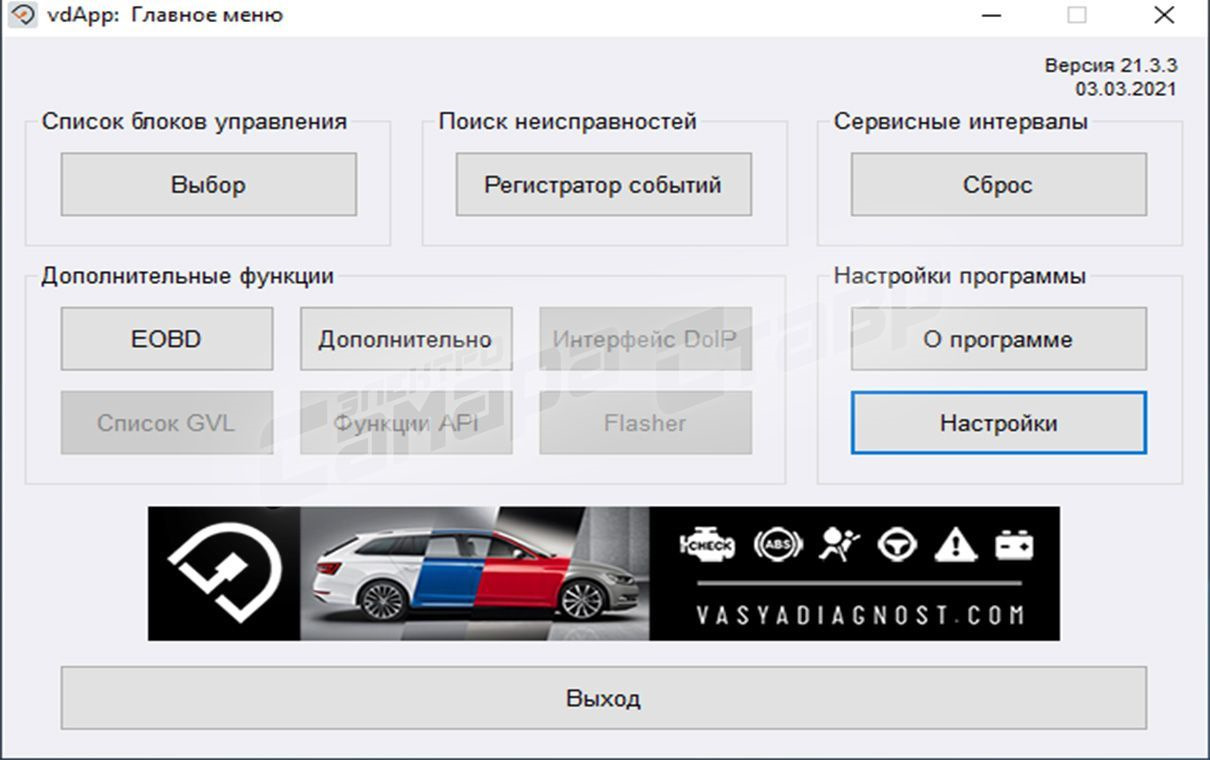Click the check engine icon in banner
Viewport: 1210px width, 760px height.
coord(708,545)
